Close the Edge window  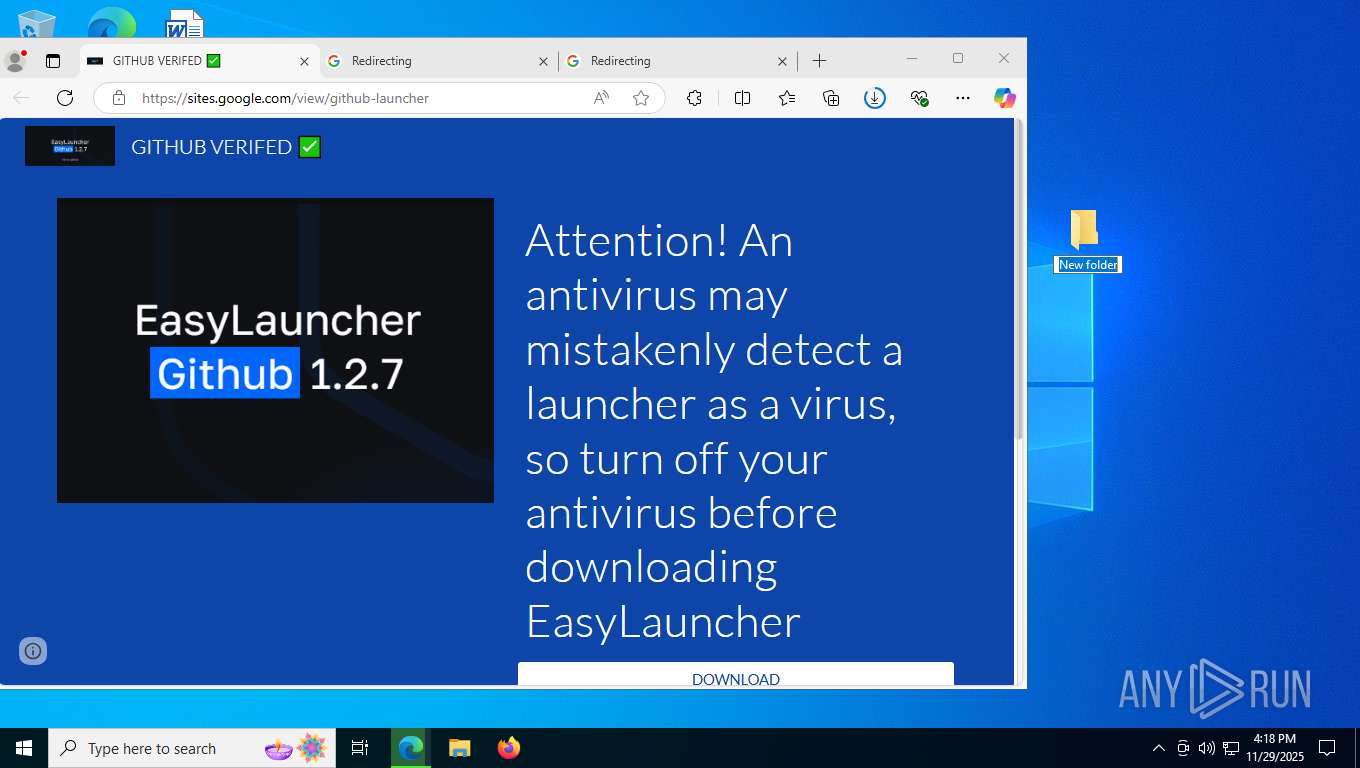click(1004, 59)
